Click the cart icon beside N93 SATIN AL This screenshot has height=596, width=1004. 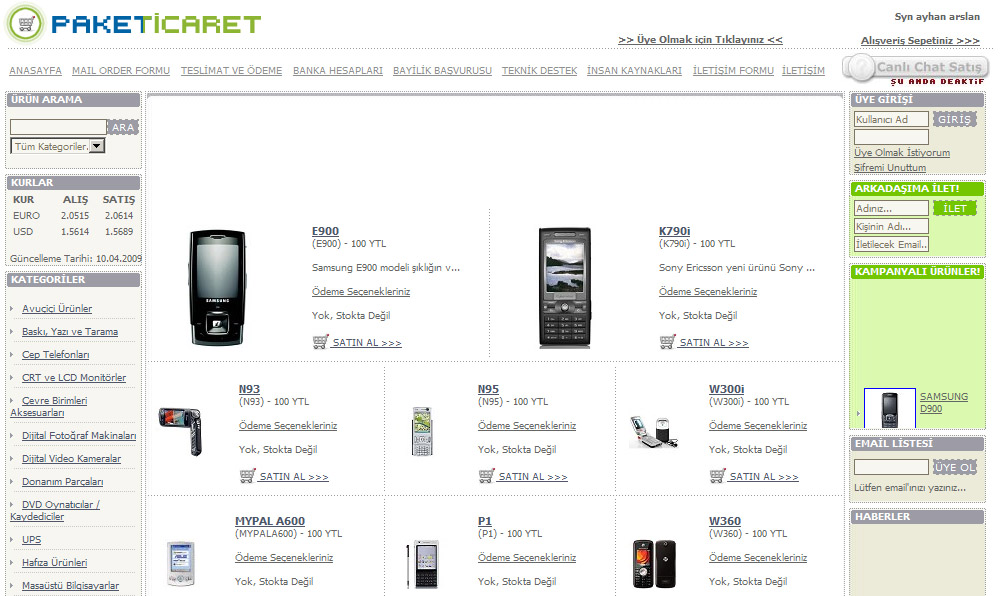coord(247,476)
